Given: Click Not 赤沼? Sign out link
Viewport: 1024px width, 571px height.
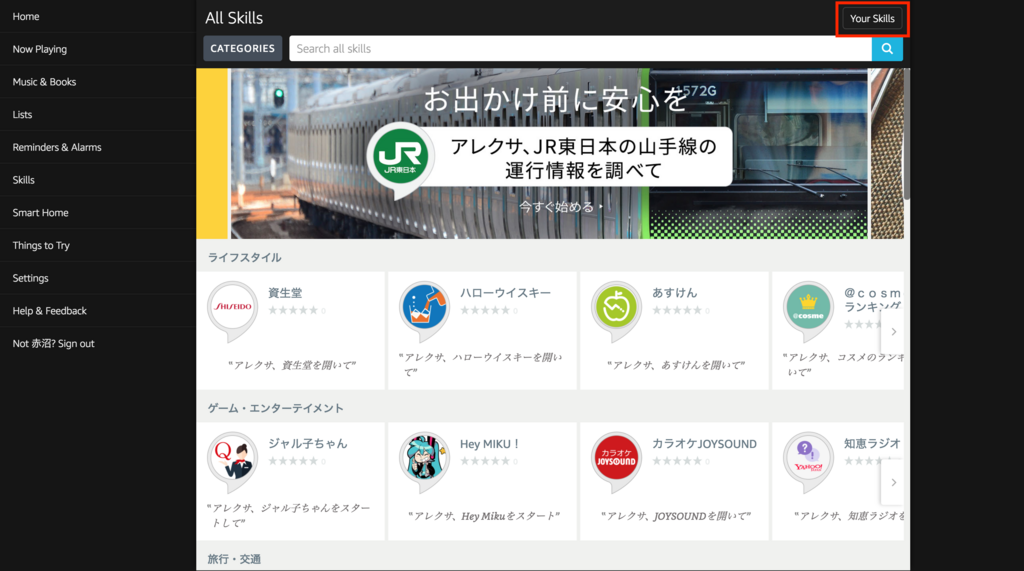Looking at the screenshot, I should [53, 343].
